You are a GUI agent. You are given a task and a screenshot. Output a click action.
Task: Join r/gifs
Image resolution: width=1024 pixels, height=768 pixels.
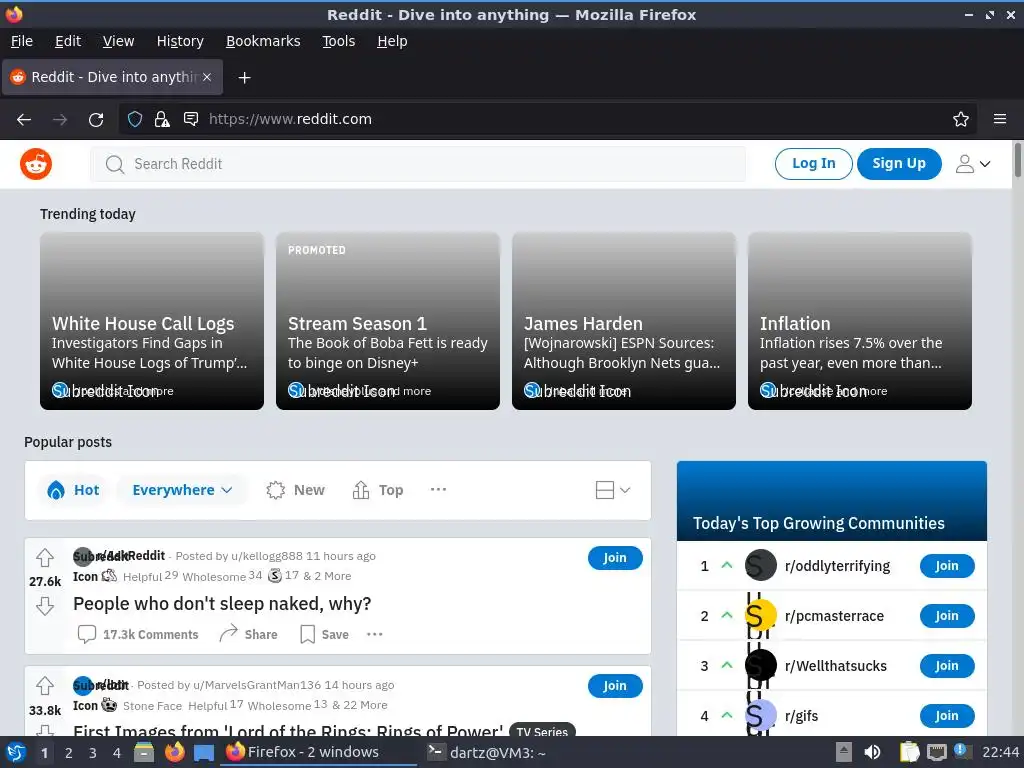(947, 716)
